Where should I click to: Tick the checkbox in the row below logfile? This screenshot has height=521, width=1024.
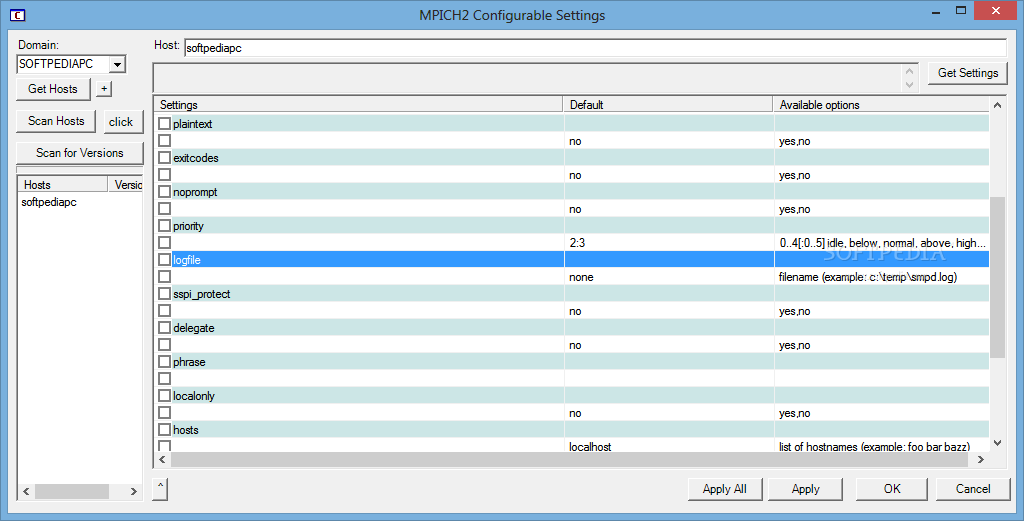pyautogui.click(x=165, y=276)
